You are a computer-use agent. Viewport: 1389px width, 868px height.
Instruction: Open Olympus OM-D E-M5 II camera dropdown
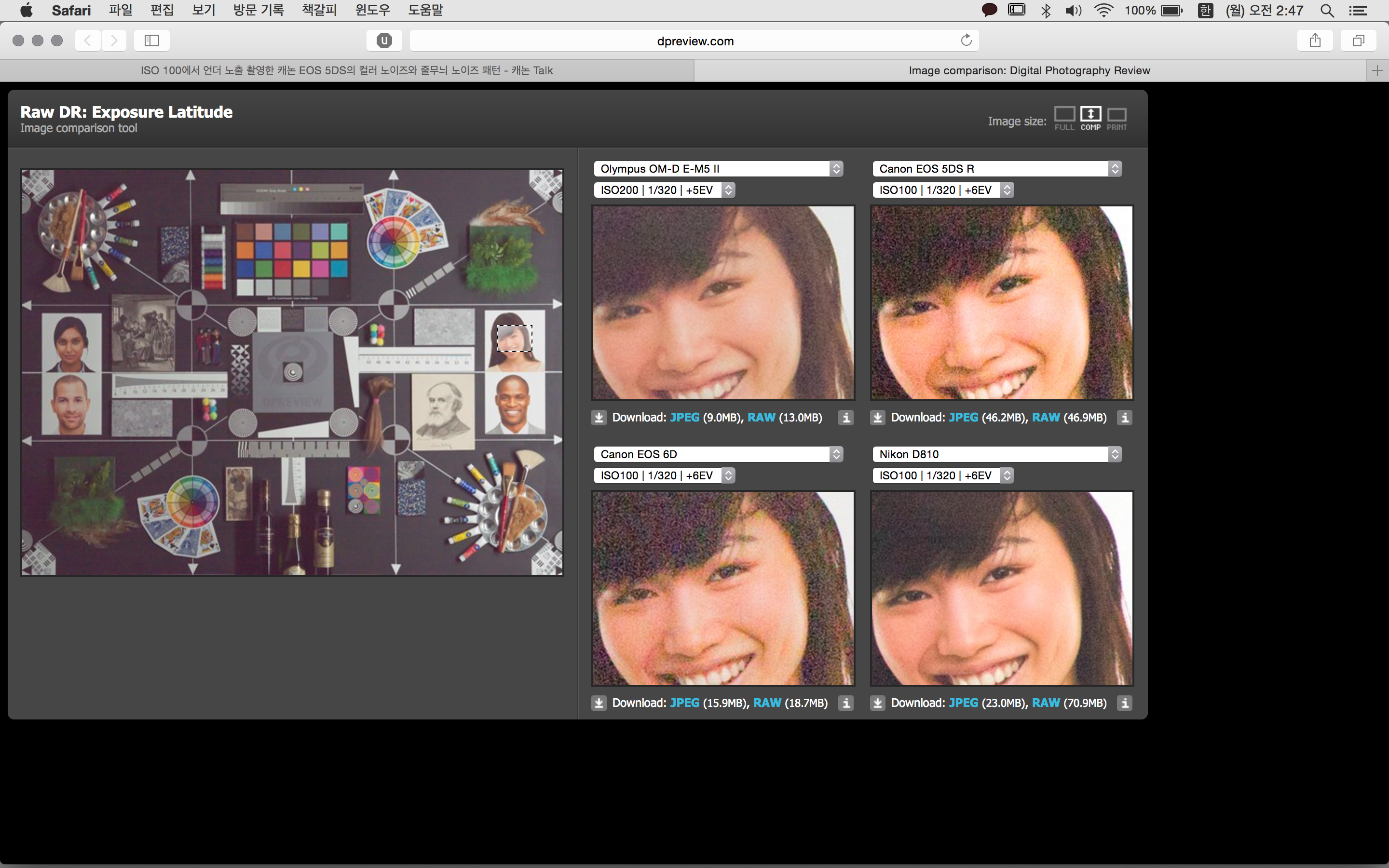(x=718, y=168)
